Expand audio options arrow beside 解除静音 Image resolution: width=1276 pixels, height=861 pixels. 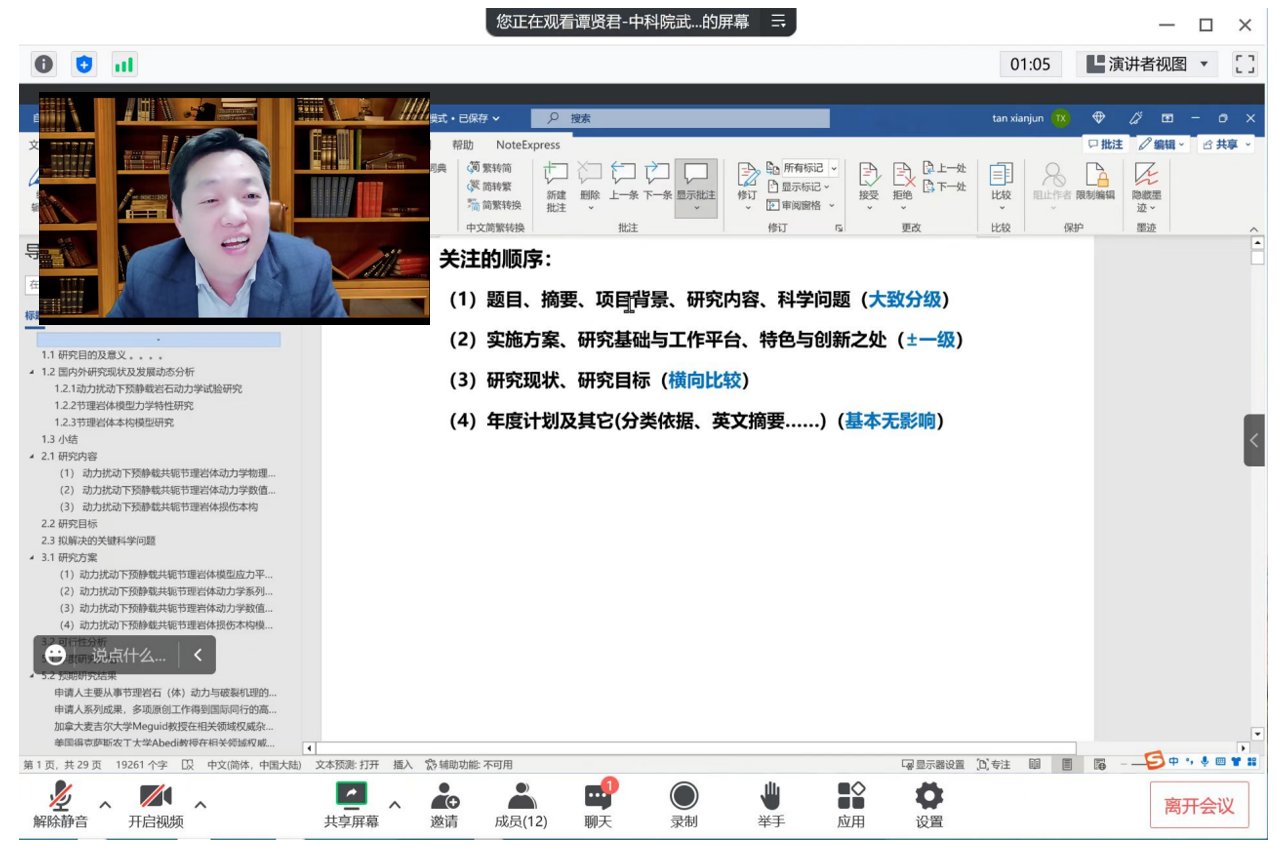click(105, 804)
